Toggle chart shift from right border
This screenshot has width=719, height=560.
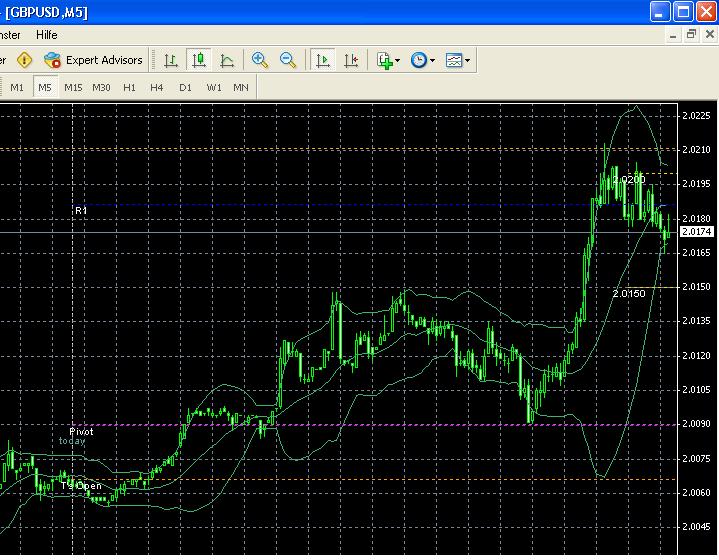click(x=350, y=60)
